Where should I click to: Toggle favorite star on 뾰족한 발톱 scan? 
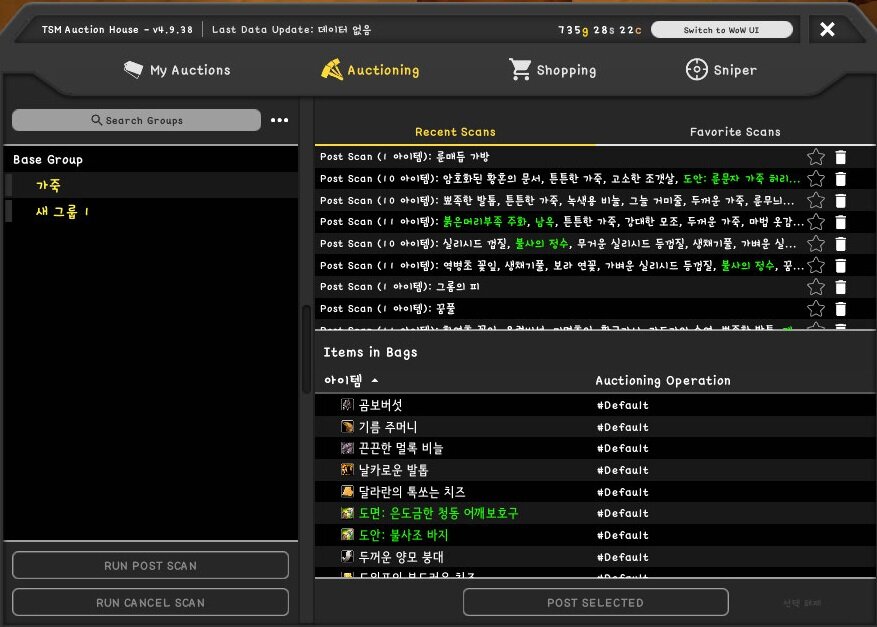[x=816, y=200]
